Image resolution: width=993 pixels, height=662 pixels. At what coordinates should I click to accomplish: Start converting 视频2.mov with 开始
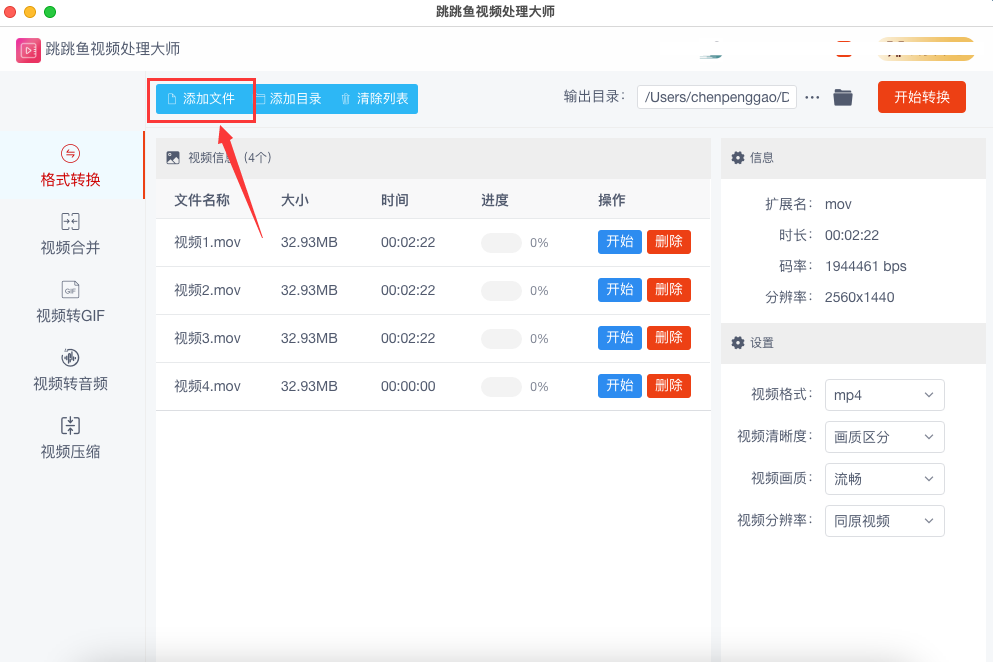tap(619, 290)
